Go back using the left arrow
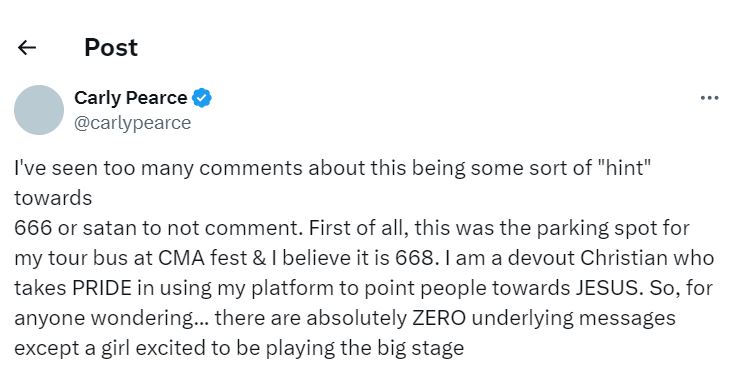This screenshot has height=374, width=730. tap(27, 48)
